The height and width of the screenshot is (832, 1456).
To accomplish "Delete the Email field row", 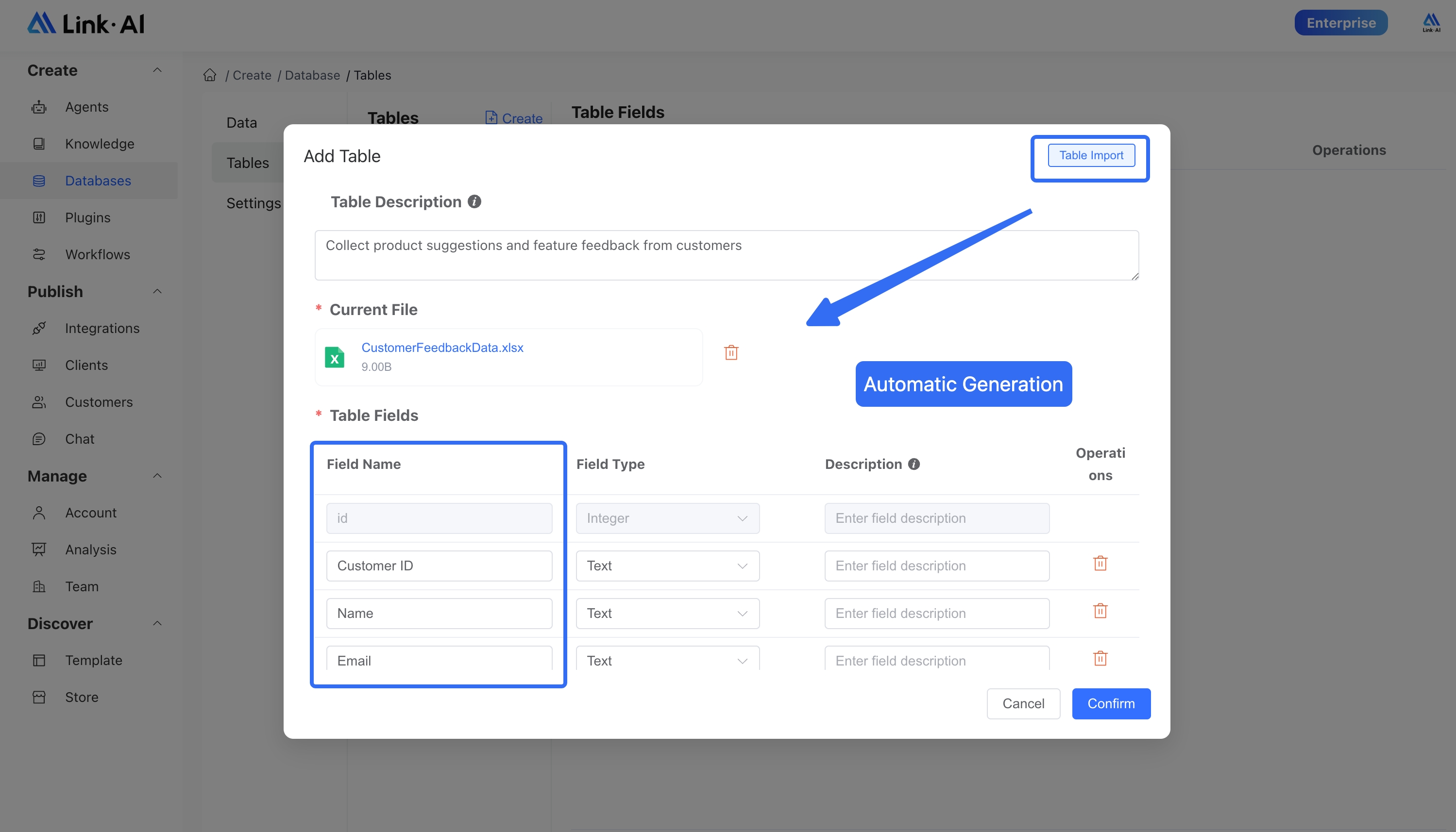I will tap(1100, 658).
